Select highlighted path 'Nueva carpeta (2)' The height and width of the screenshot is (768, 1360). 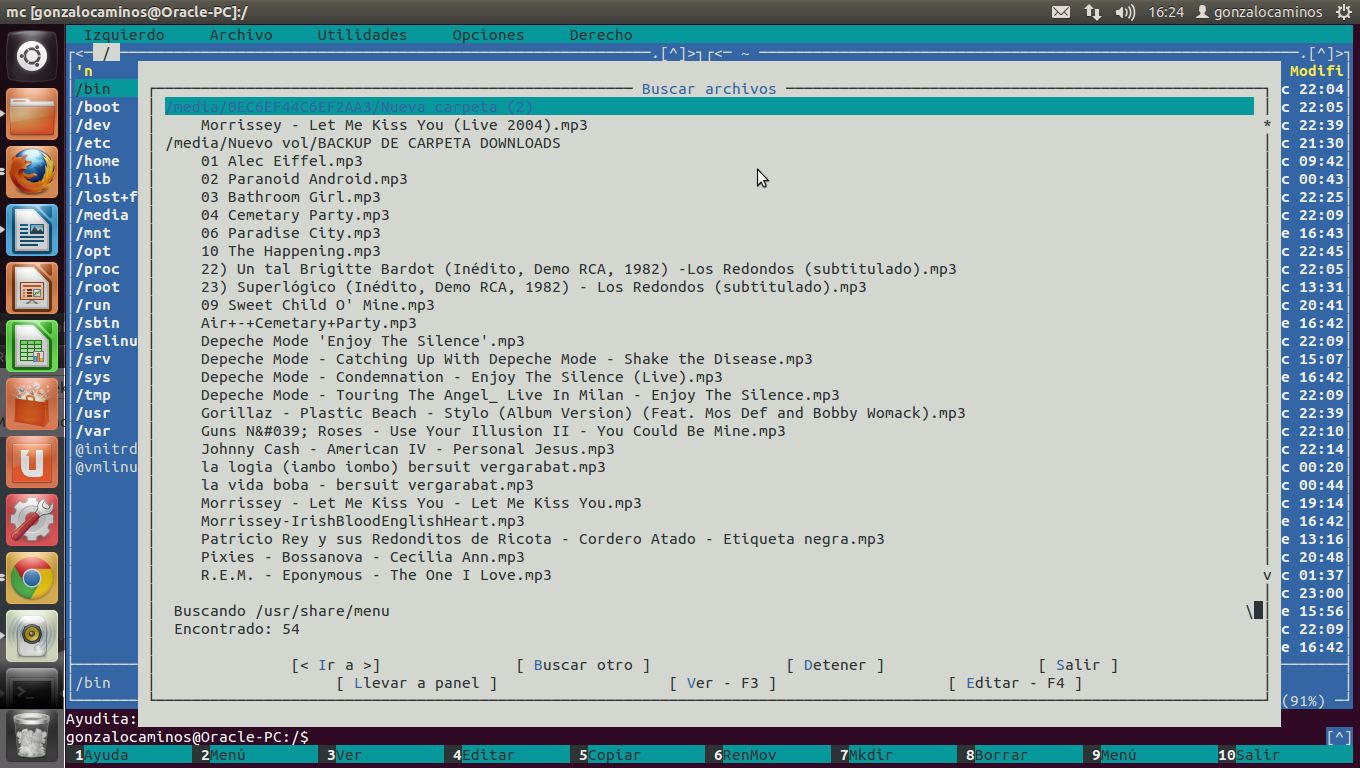click(x=709, y=107)
